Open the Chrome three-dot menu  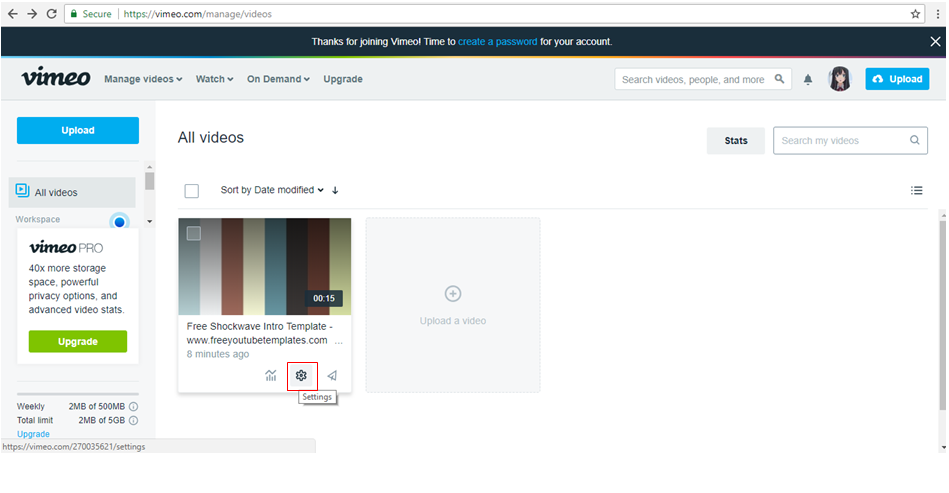pyautogui.click(x=938, y=14)
